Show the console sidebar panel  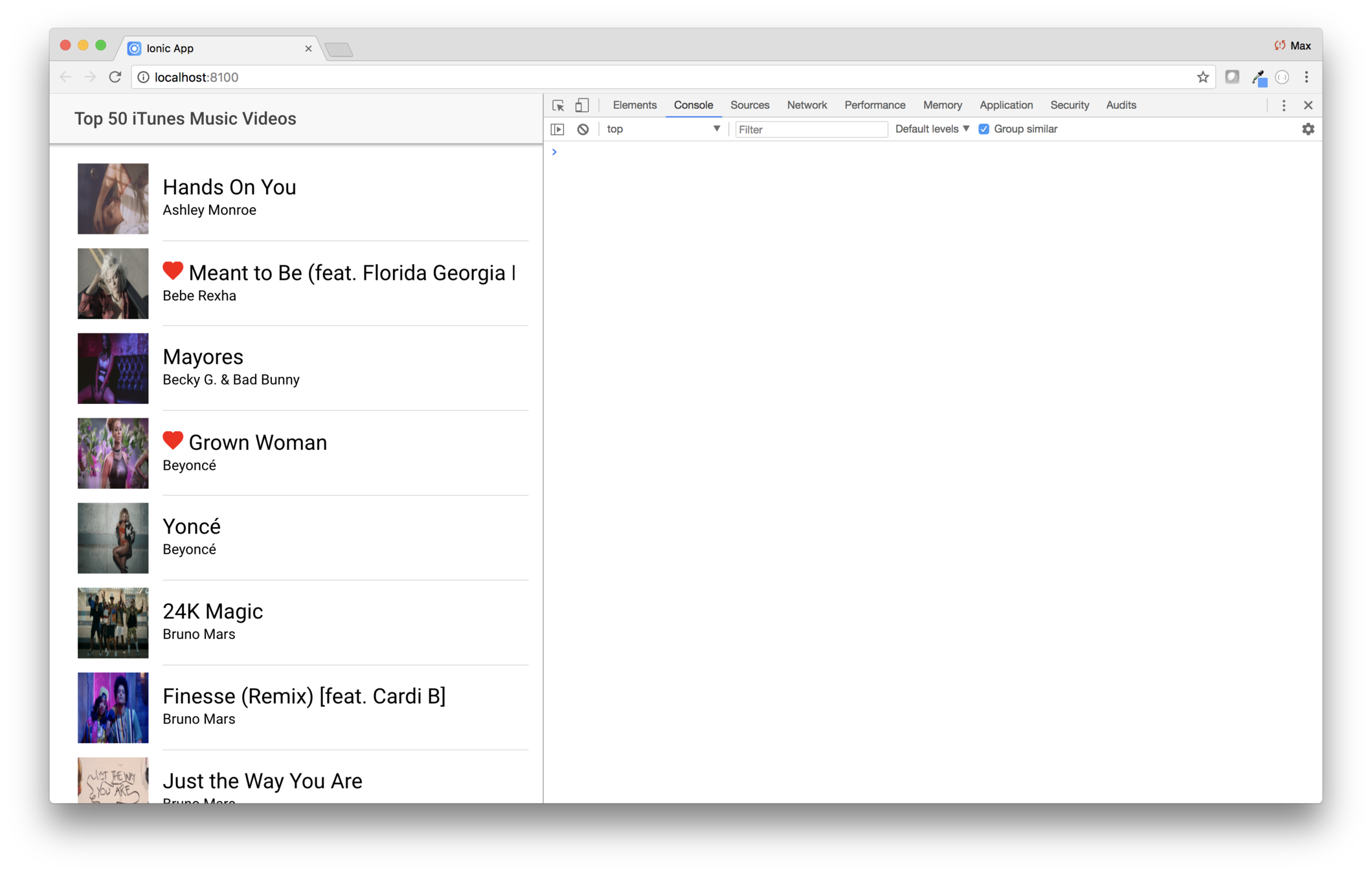coord(557,129)
